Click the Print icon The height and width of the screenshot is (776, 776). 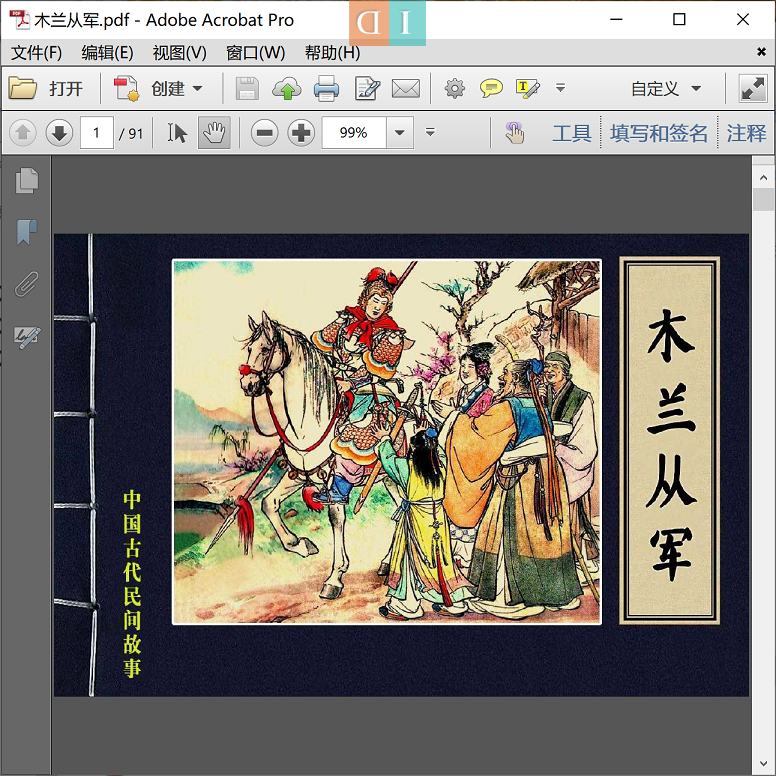[326, 89]
